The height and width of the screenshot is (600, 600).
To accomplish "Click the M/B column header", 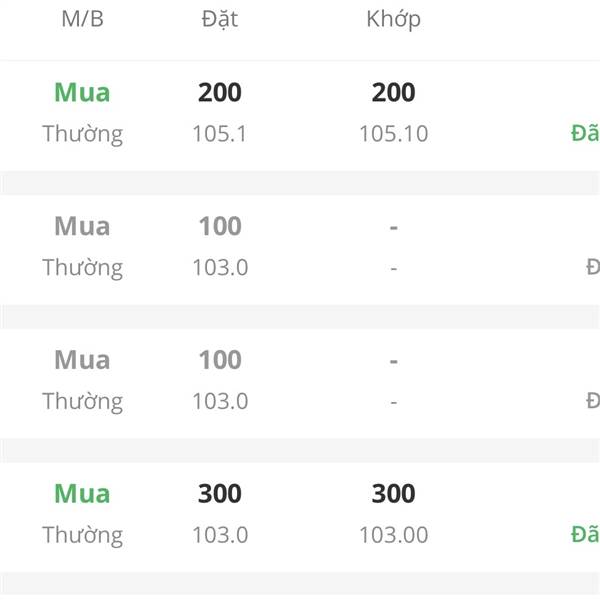I will coord(82,19).
